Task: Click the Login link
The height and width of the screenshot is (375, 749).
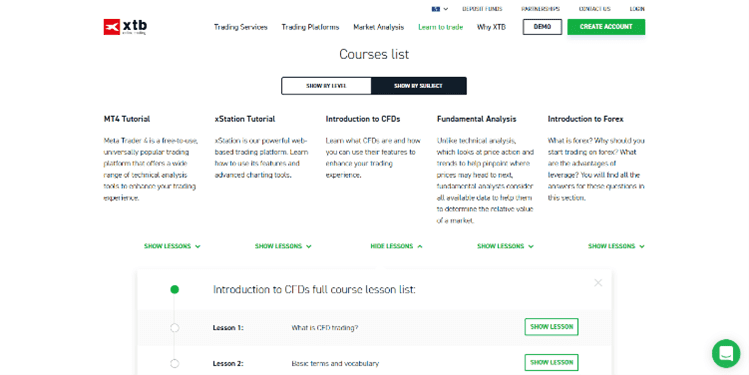Action: [637, 9]
